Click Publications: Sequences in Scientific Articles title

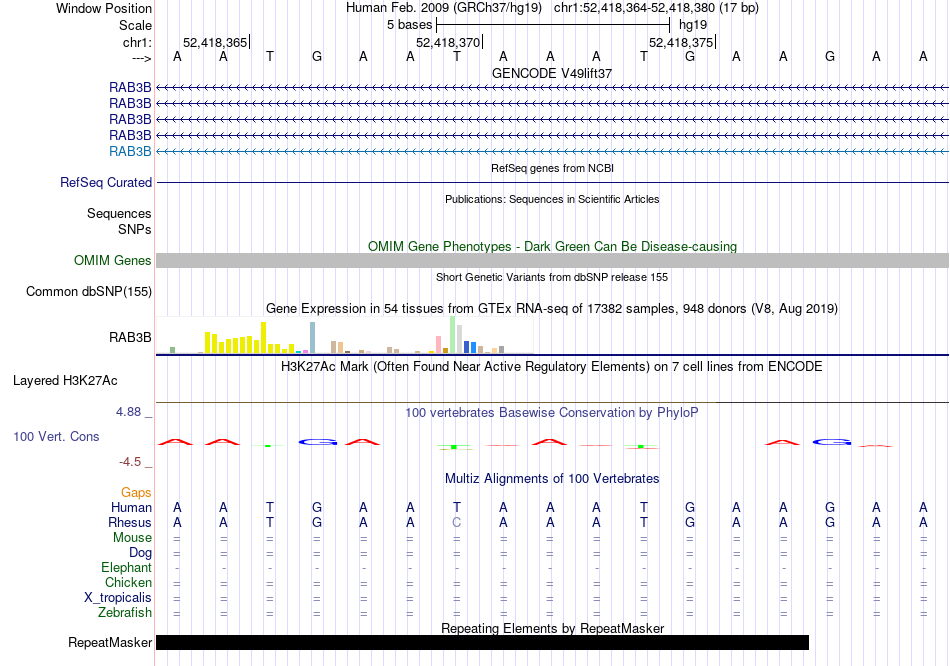click(552, 199)
